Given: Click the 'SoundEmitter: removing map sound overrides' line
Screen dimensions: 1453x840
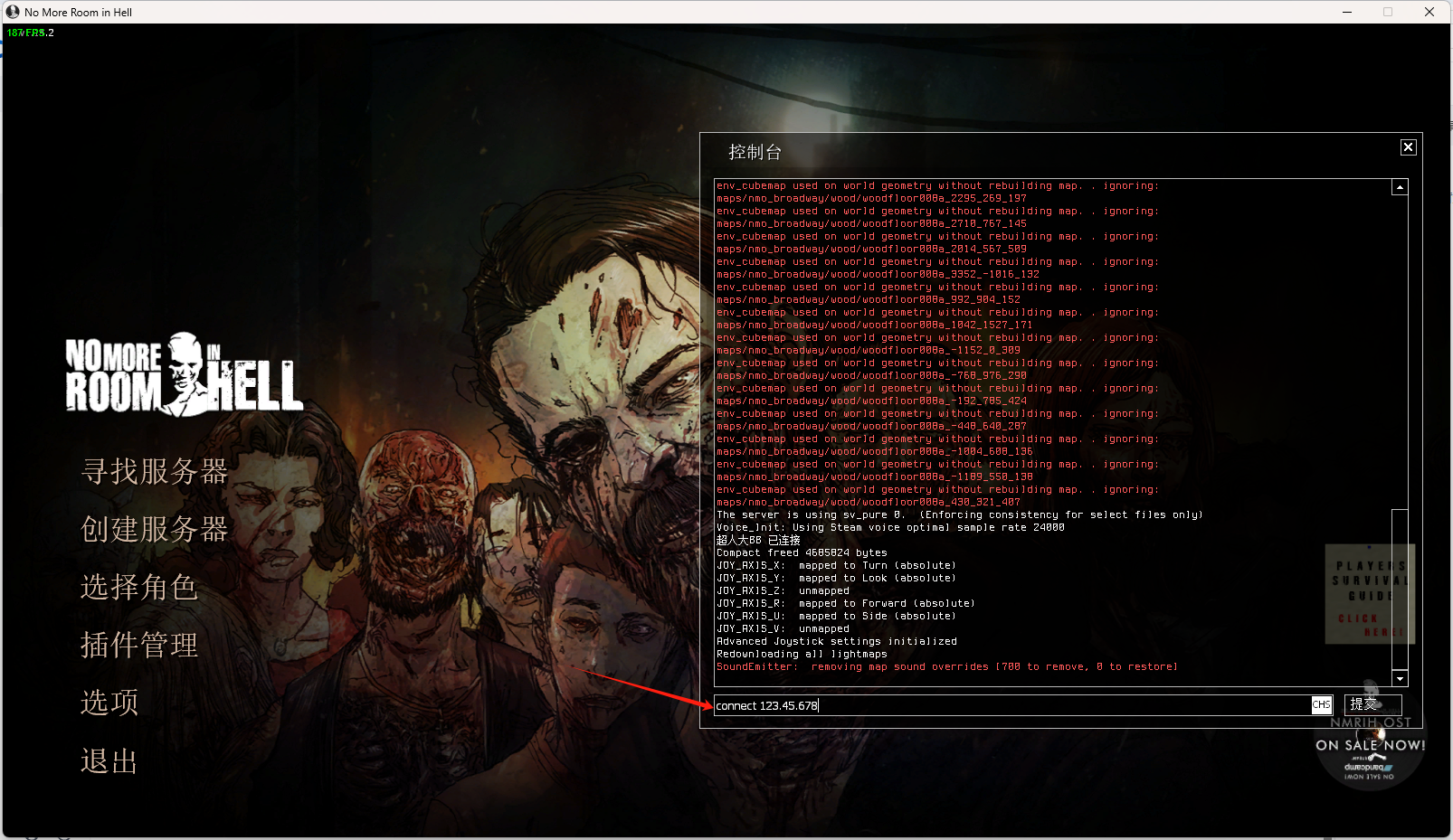Looking at the screenshot, I should tap(947, 666).
